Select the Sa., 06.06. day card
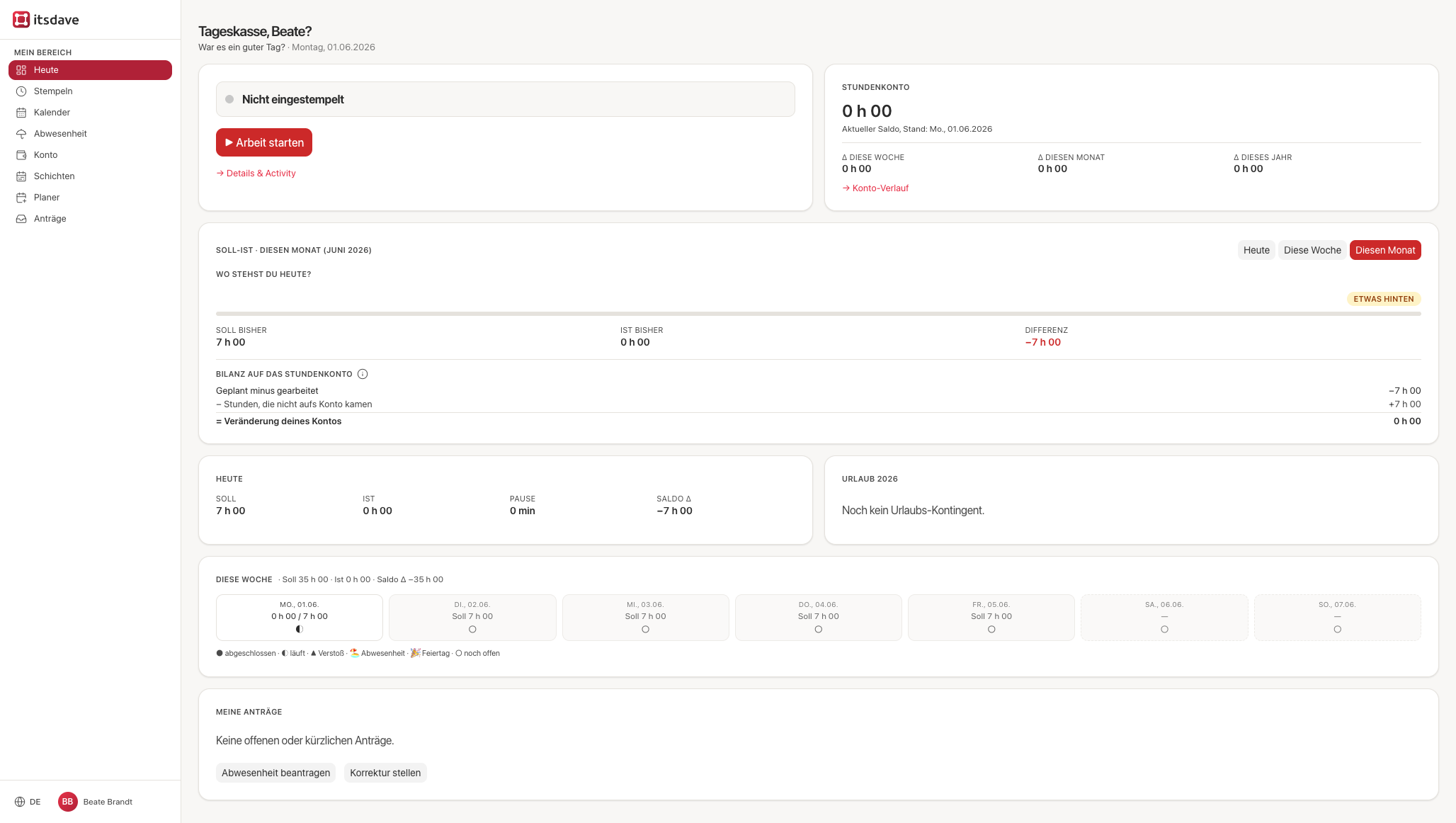 1164,618
